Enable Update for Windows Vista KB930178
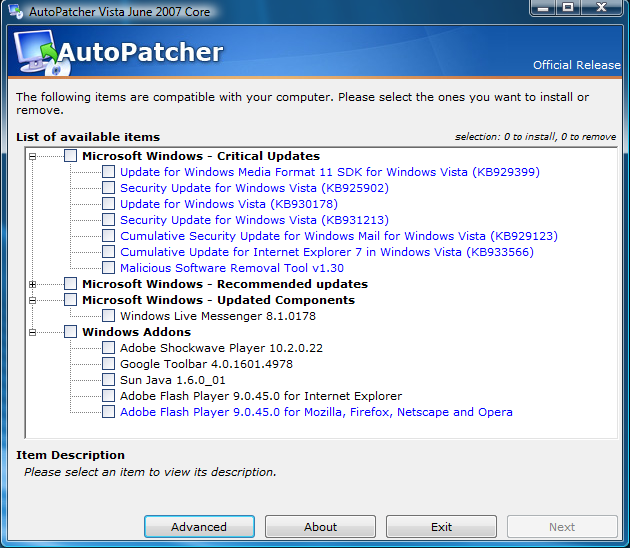630x548 pixels. click(x=108, y=204)
